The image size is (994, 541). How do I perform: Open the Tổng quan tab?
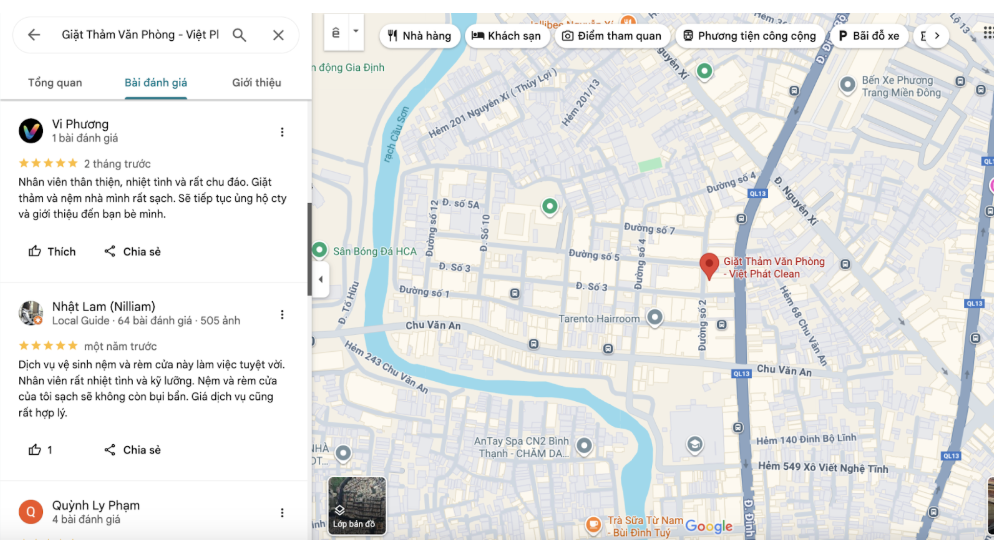[55, 83]
